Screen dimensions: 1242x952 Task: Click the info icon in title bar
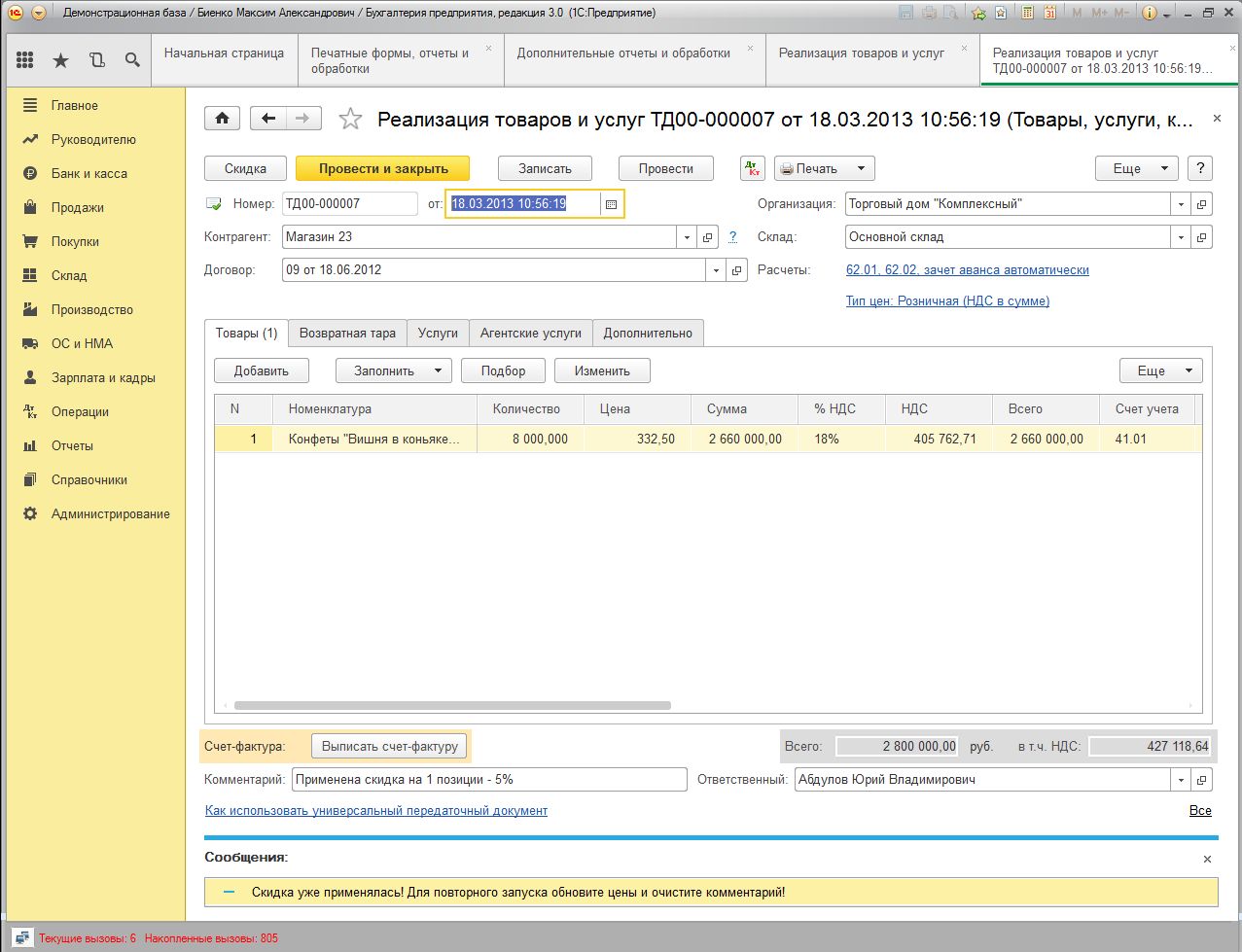pyautogui.click(x=1149, y=13)
